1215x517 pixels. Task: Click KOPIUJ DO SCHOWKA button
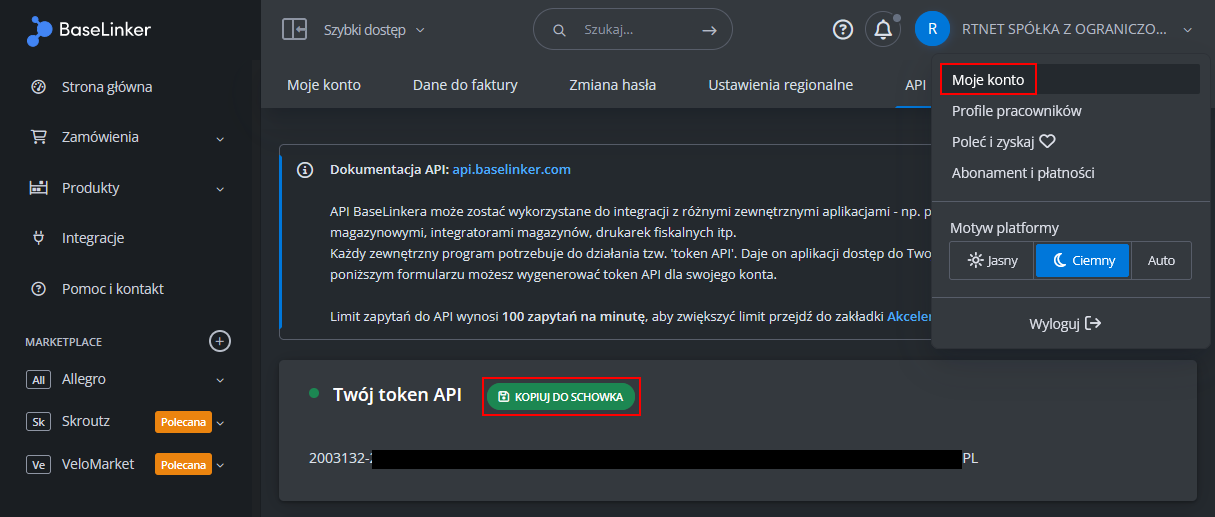coord(561,397)
